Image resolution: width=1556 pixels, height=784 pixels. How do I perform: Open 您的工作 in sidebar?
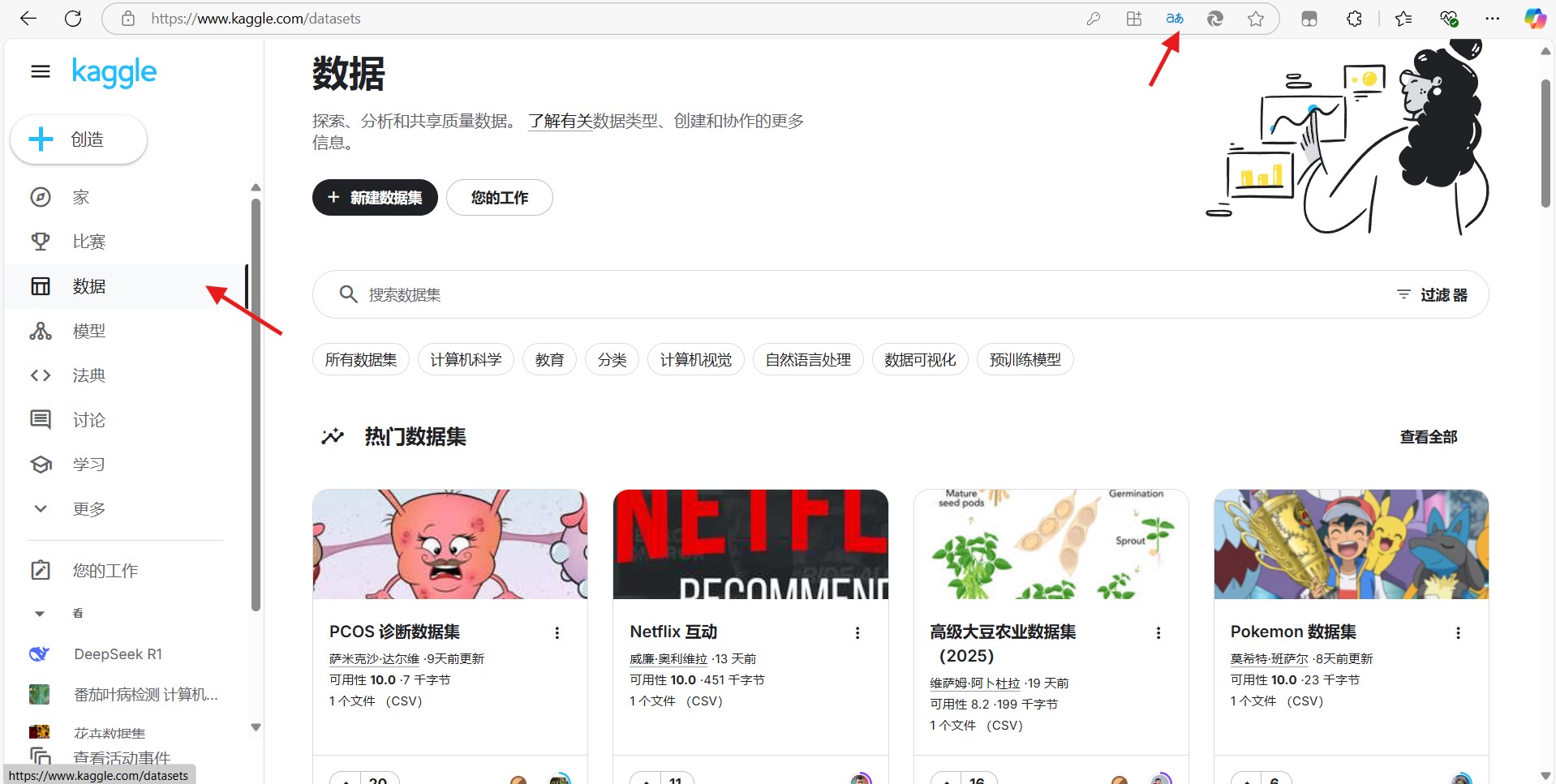click(126, 571)
